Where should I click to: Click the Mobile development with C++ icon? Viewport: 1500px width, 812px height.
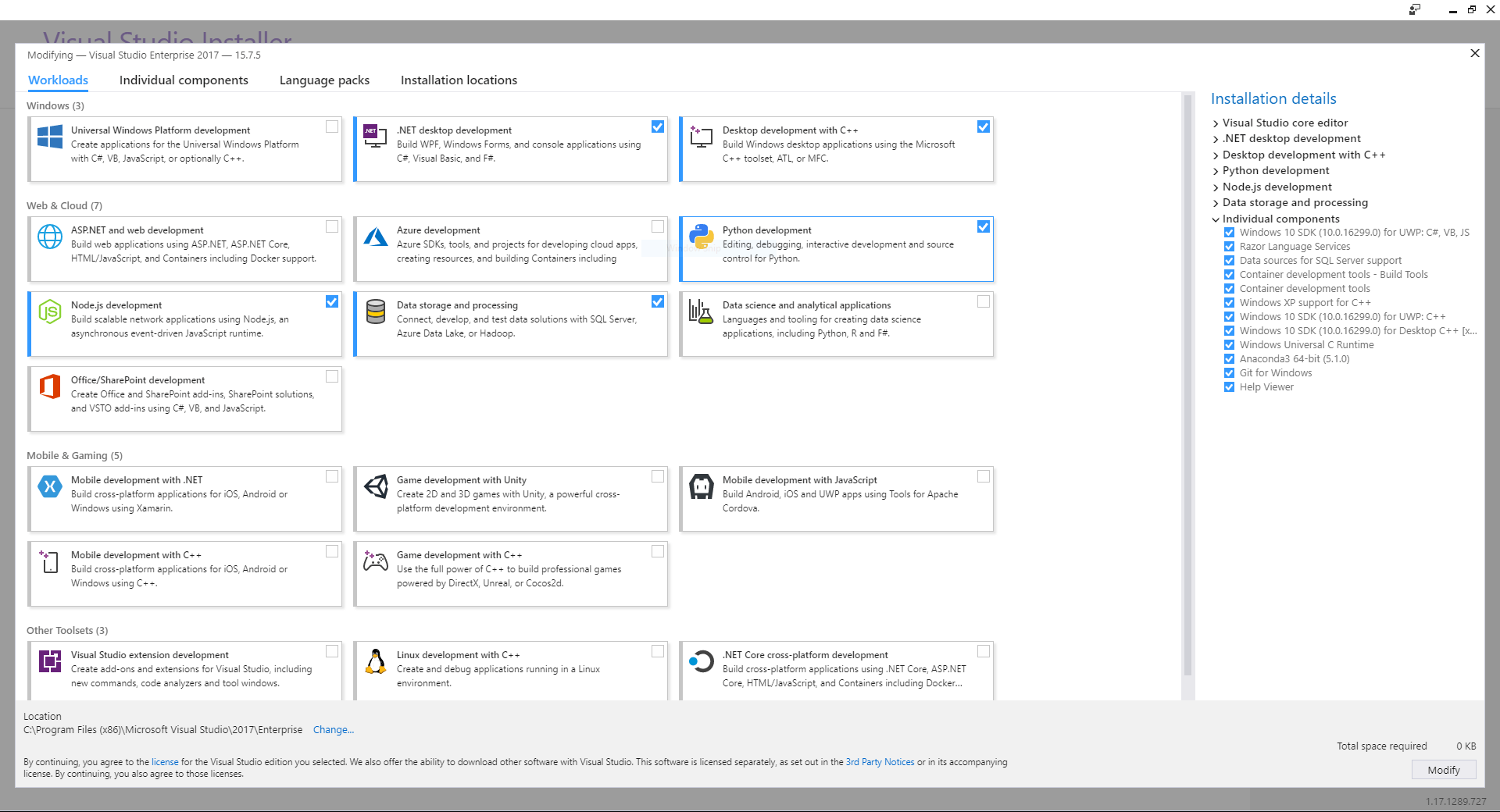[50, 561]
